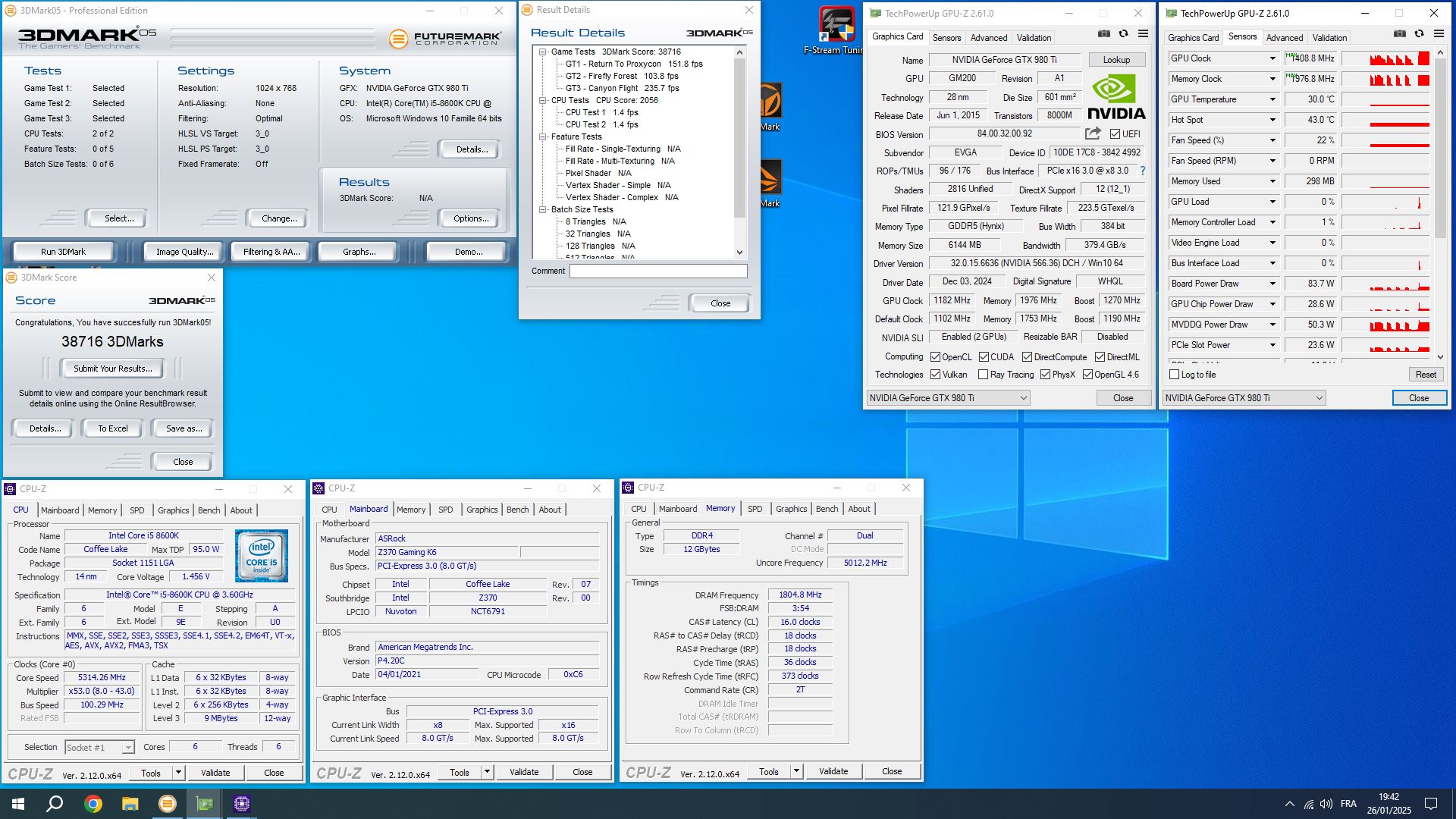Open the taskbar search icon

(x=55, y=804)
